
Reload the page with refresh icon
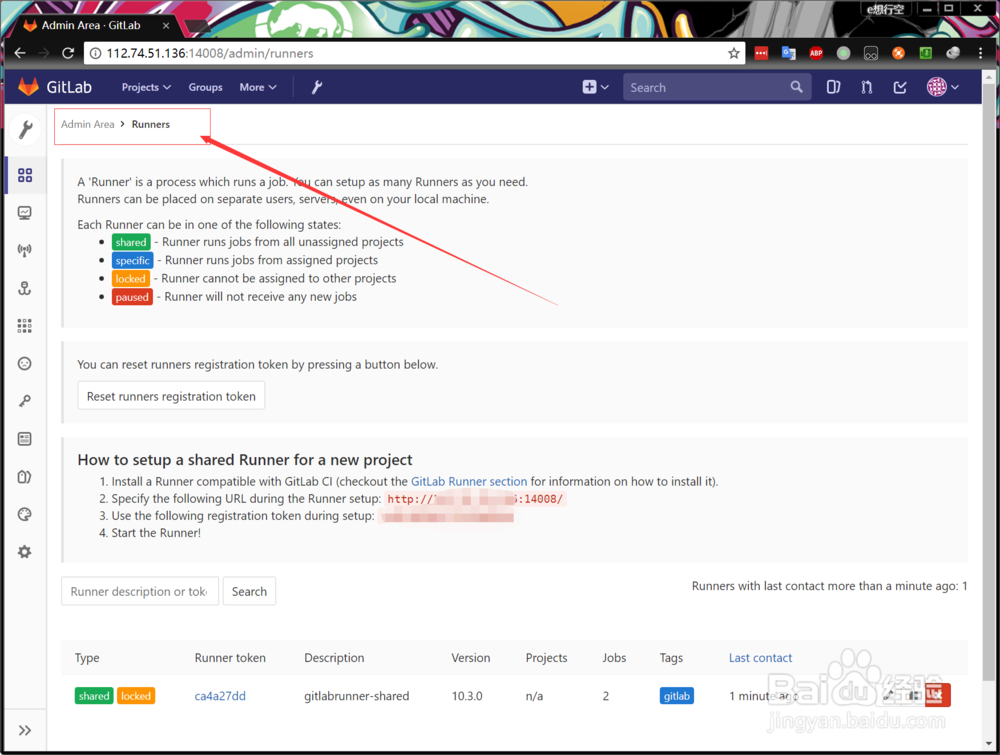tap(68, 53)
